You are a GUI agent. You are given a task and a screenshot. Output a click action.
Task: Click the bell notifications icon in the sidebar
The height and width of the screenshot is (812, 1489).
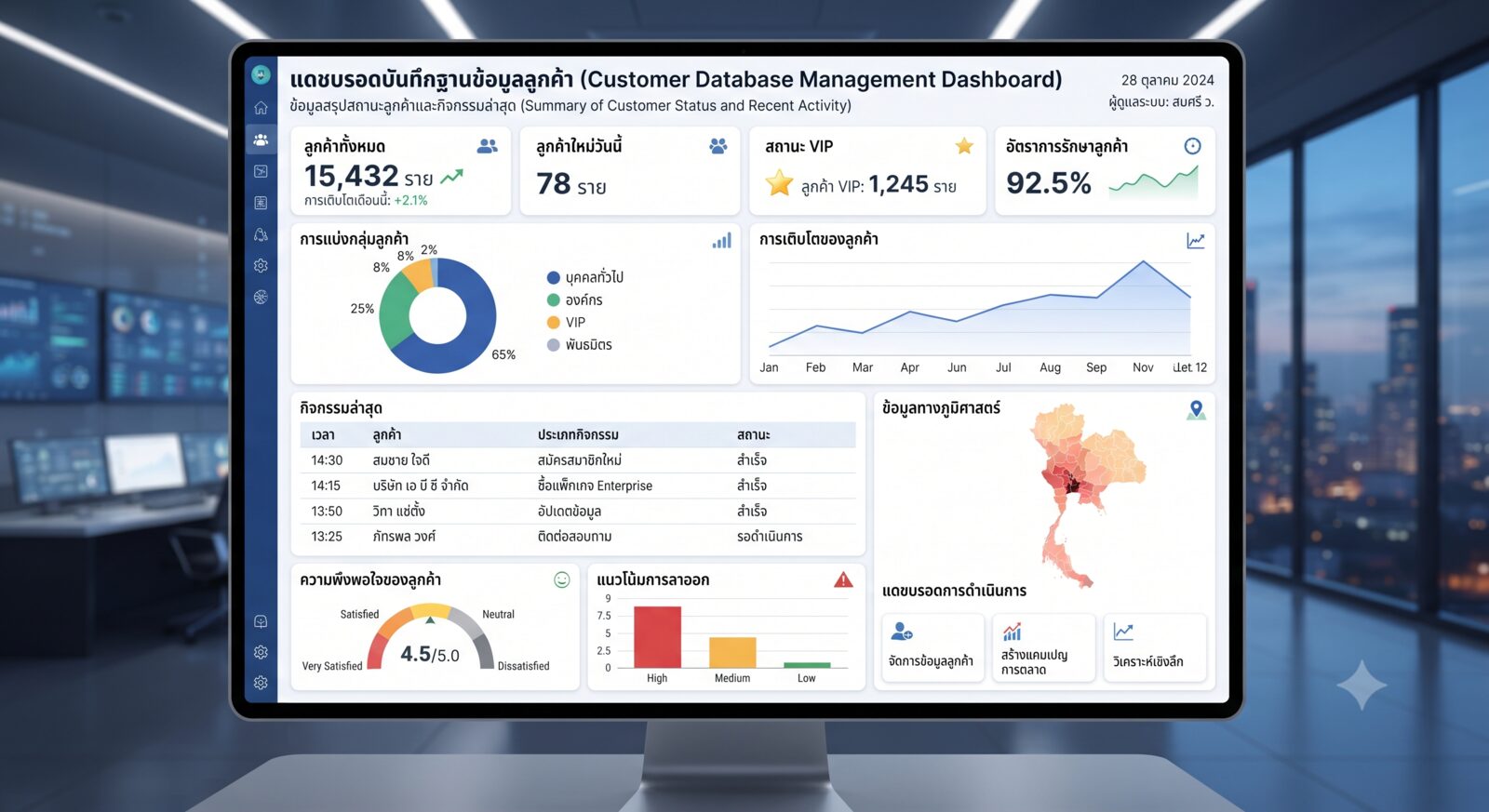261,234
